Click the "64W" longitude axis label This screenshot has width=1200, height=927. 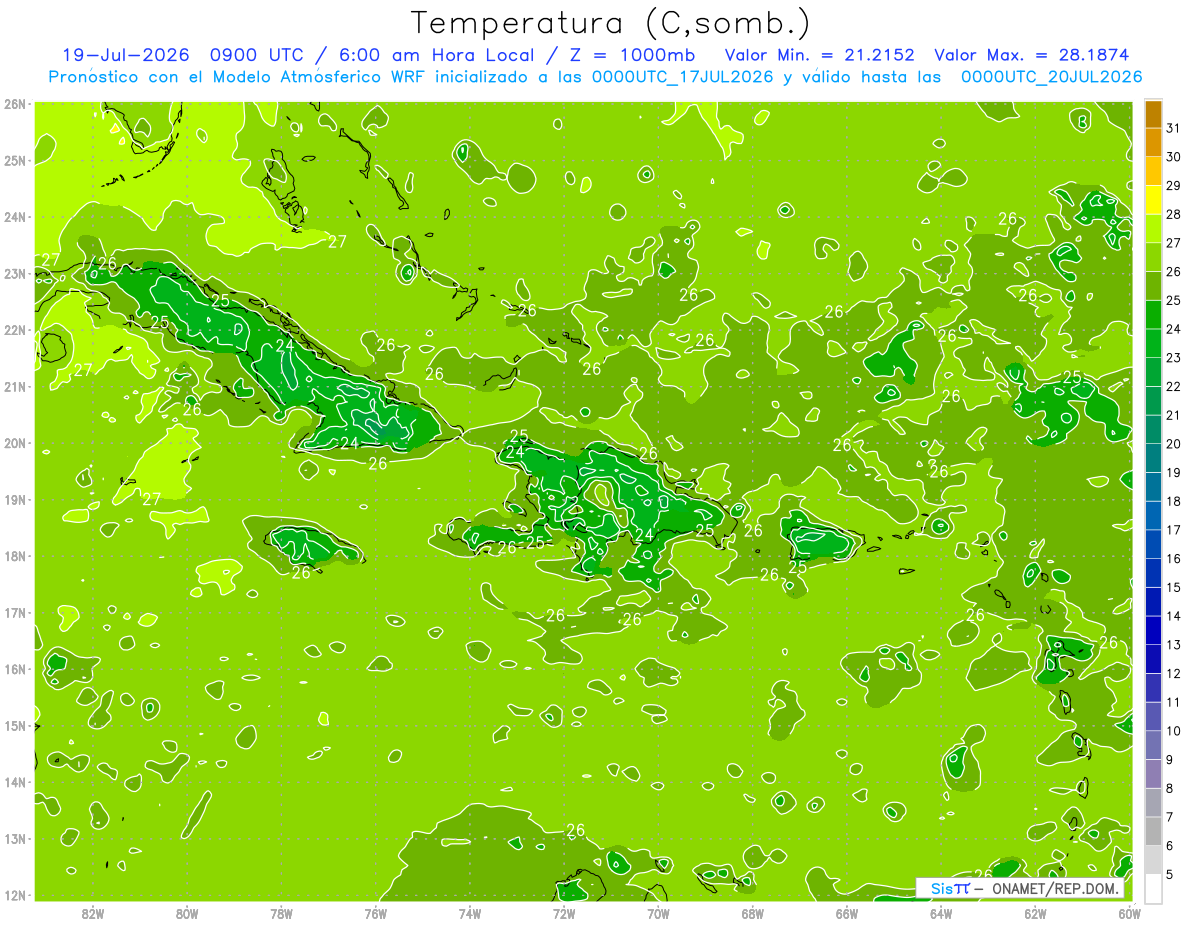pyautogui.click(x=940, y=913)
